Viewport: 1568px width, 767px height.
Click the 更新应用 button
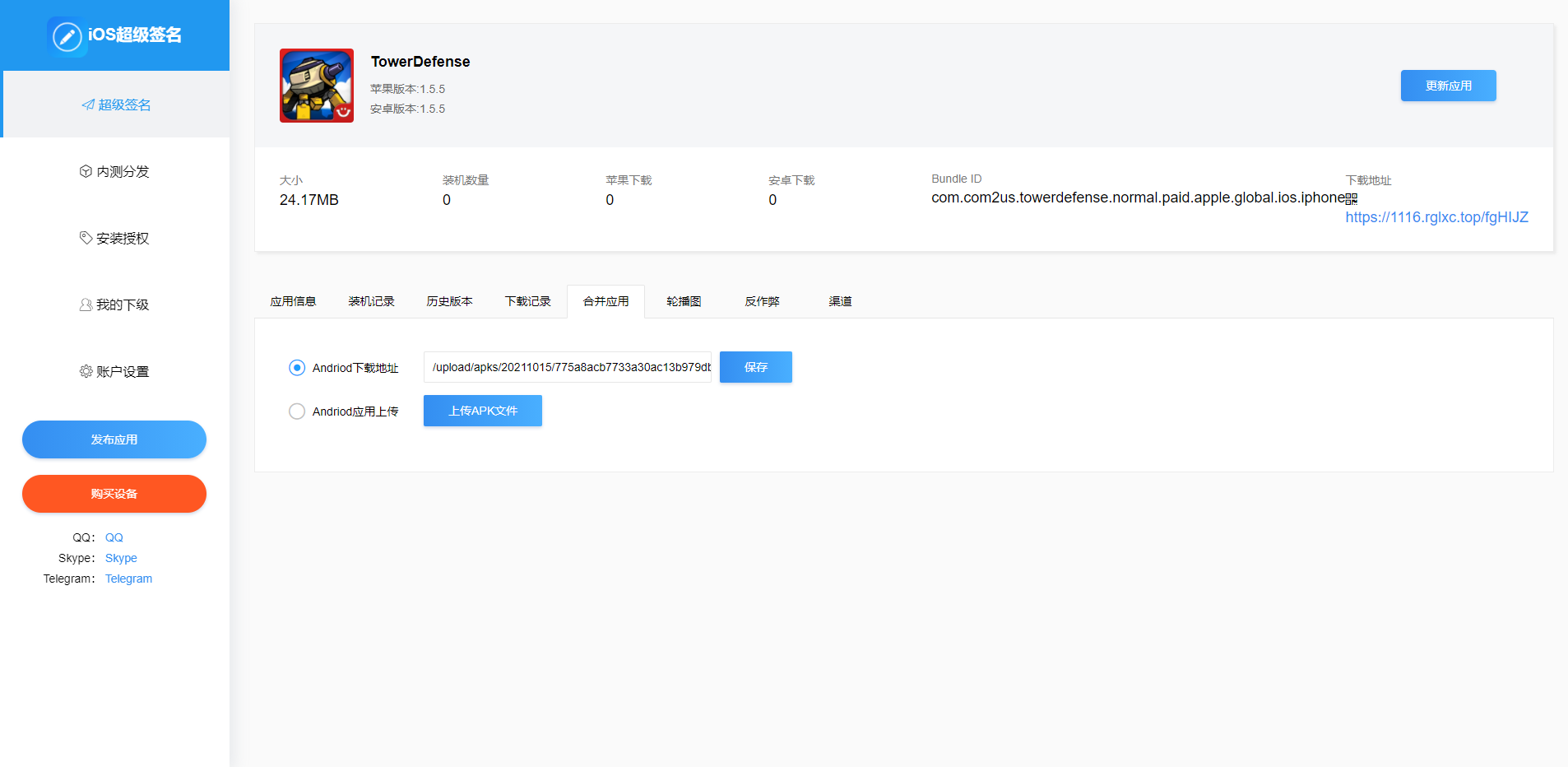pos(1449,86)
